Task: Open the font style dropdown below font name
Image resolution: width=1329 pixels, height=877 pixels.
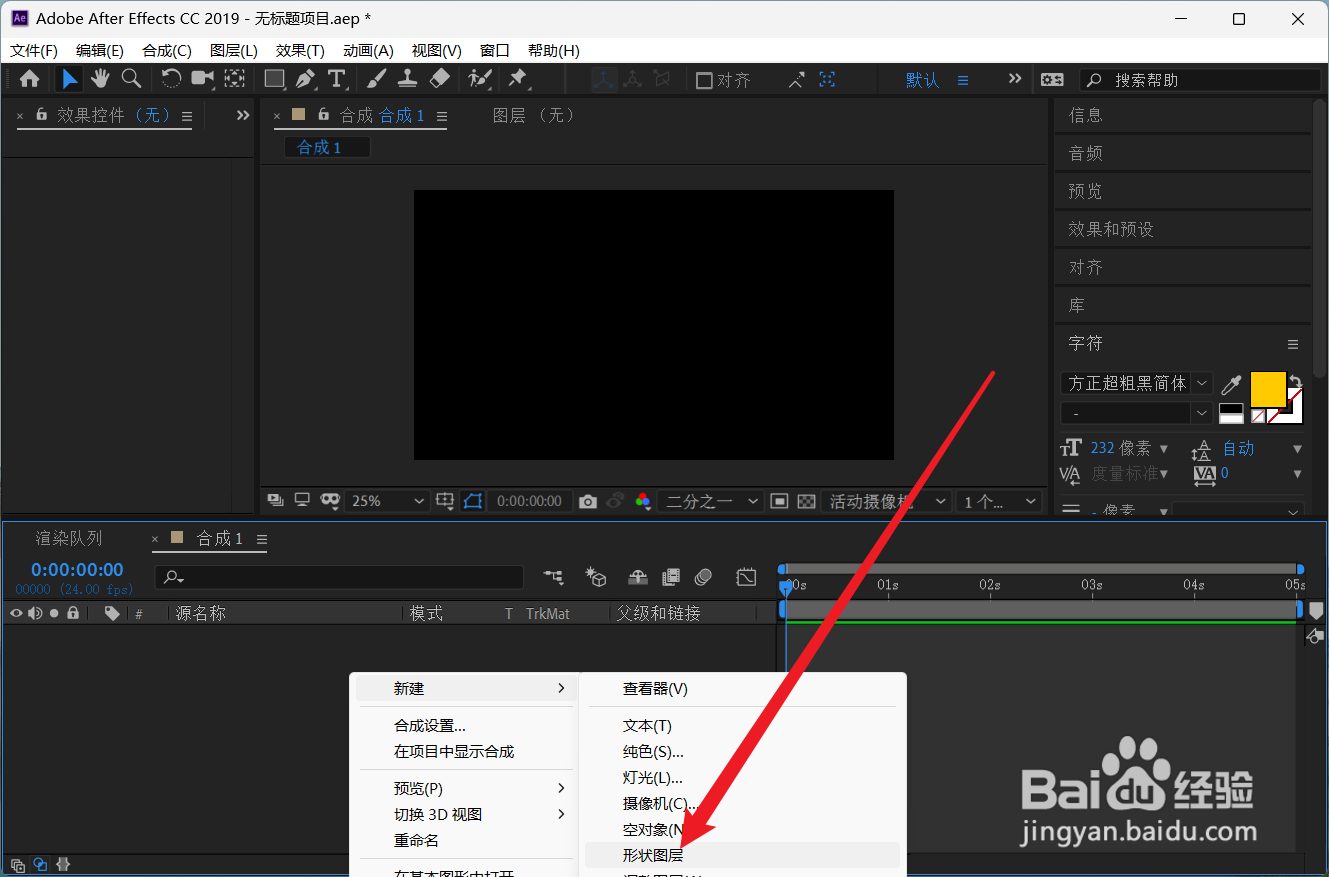Action: (x=1136, y=413)
